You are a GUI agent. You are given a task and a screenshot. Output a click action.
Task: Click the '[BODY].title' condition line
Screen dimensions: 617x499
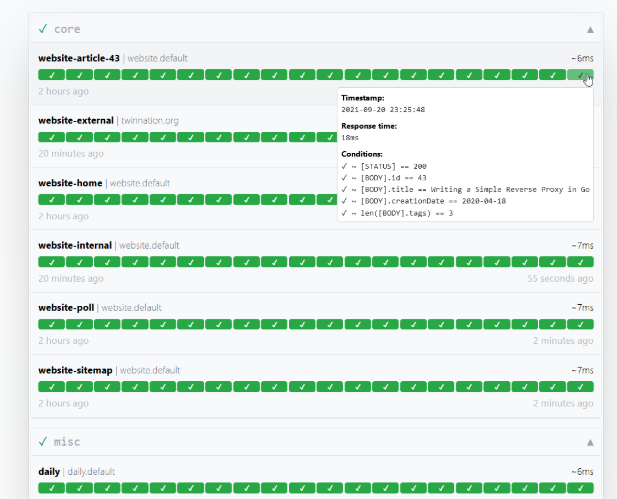tap(466, 189)
